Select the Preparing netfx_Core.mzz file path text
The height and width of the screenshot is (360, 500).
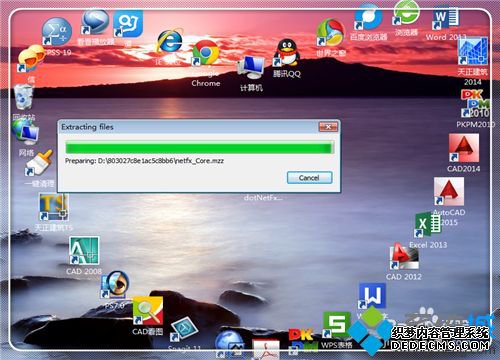pos(144,161)
